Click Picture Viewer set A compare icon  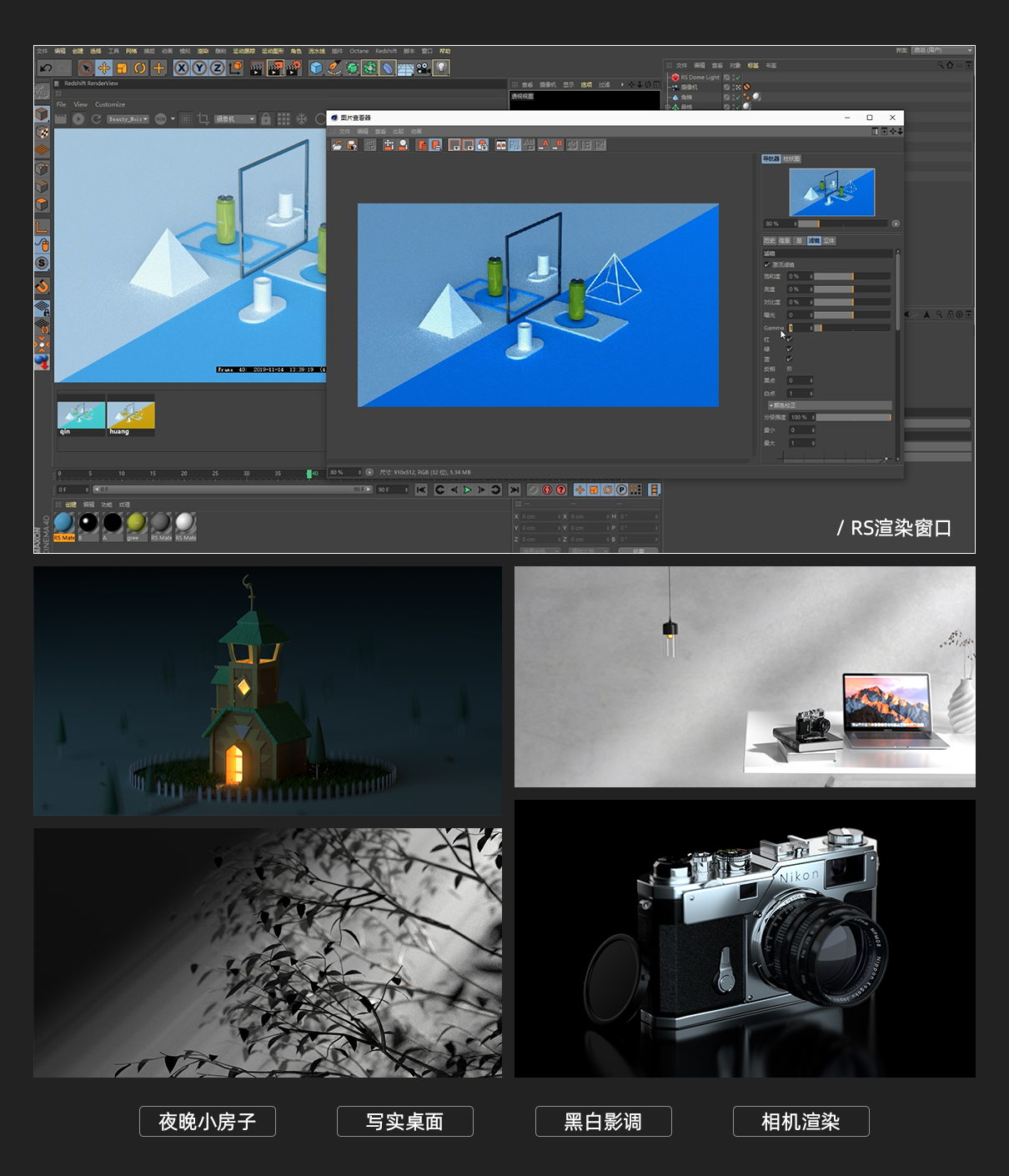[x=545, y=145]
